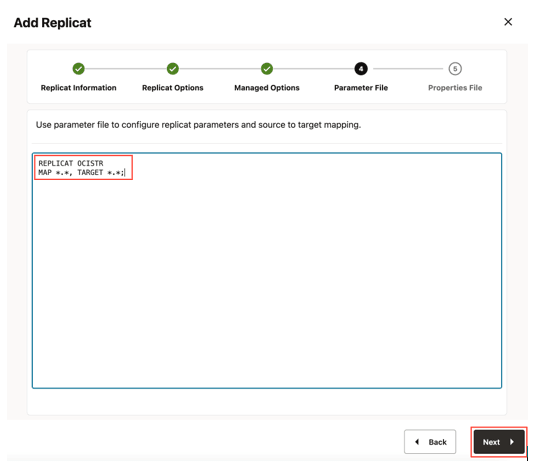Click the Add Replicat title

pyautogui.click(x=53, y=23)
